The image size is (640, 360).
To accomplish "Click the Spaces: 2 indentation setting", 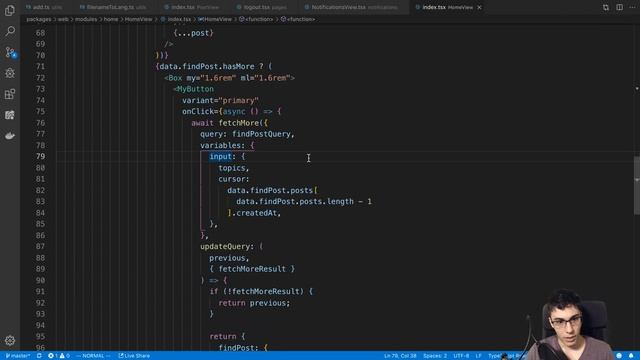I will (x=435, y=356).
